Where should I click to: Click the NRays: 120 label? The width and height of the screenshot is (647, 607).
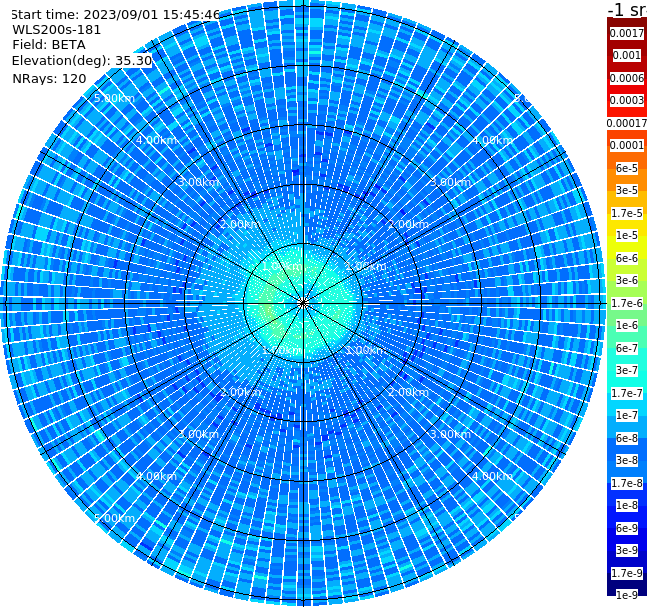(49, 78)
